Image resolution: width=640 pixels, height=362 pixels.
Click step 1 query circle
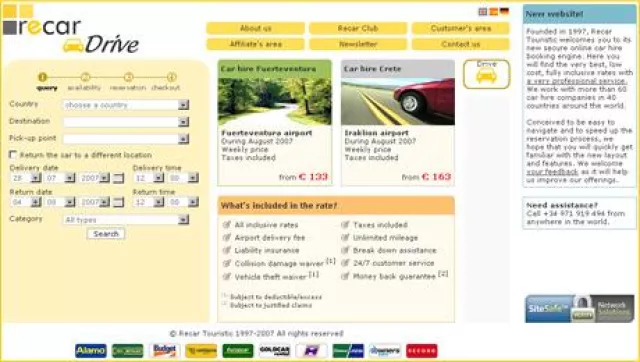[x=42, y=77]
